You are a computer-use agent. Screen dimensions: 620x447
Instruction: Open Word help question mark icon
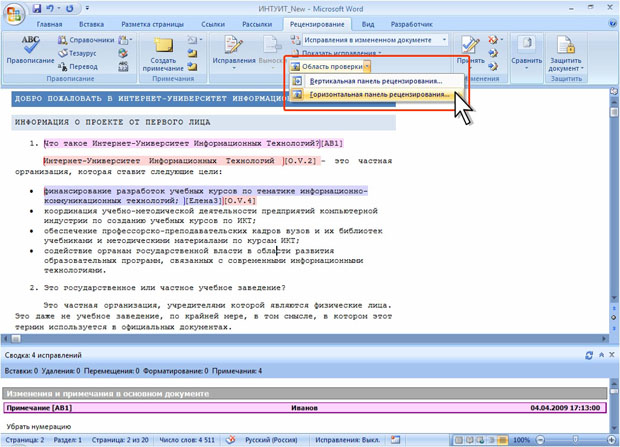click(613, 24)
